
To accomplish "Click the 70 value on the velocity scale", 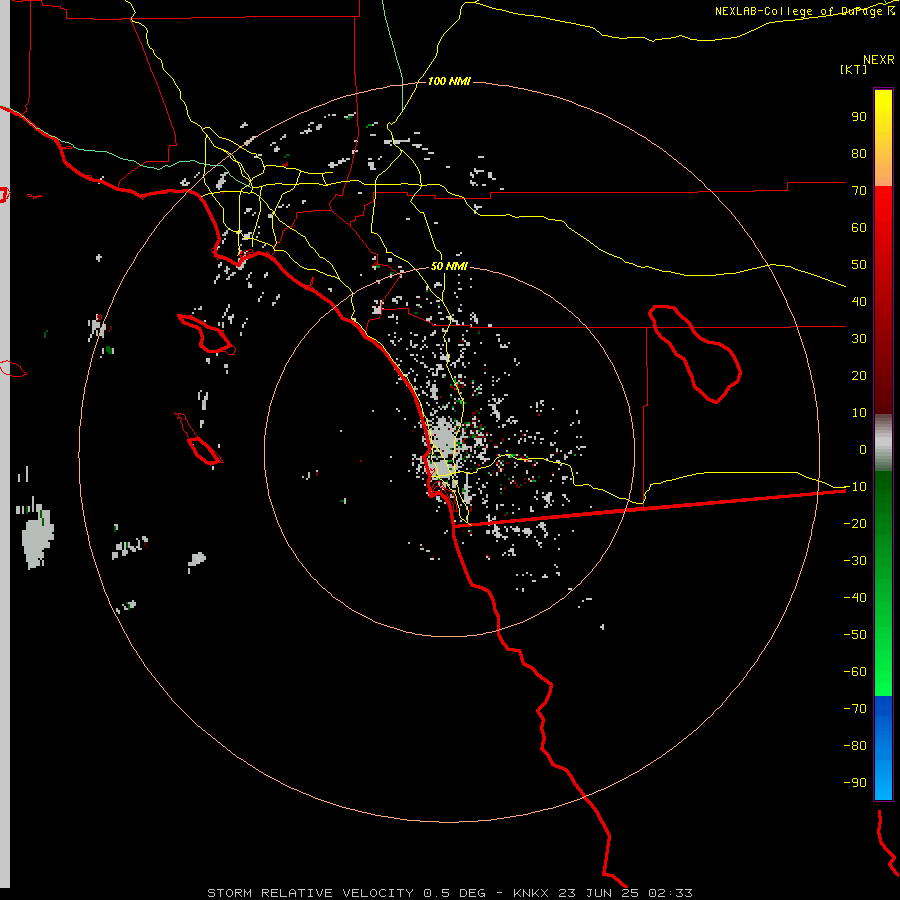I will point(859,191).
